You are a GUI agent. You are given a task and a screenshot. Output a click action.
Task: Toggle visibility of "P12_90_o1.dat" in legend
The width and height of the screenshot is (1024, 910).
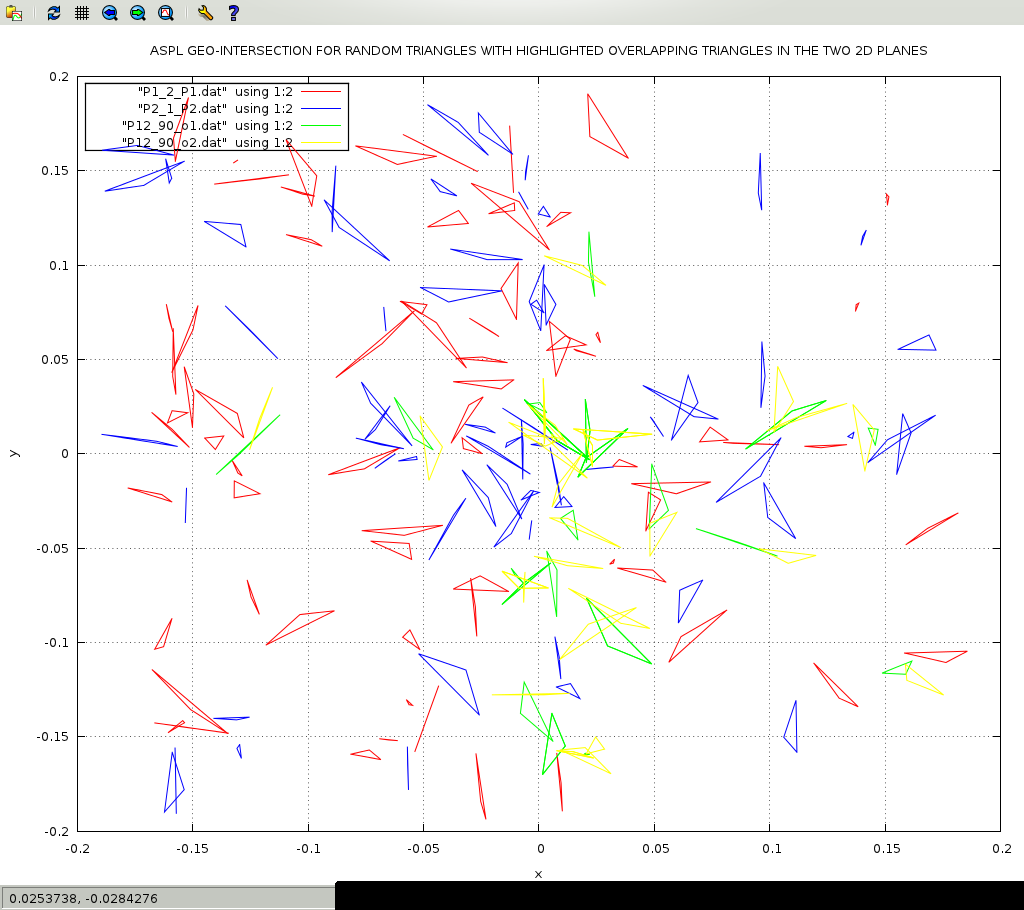[x=206, y=125]
